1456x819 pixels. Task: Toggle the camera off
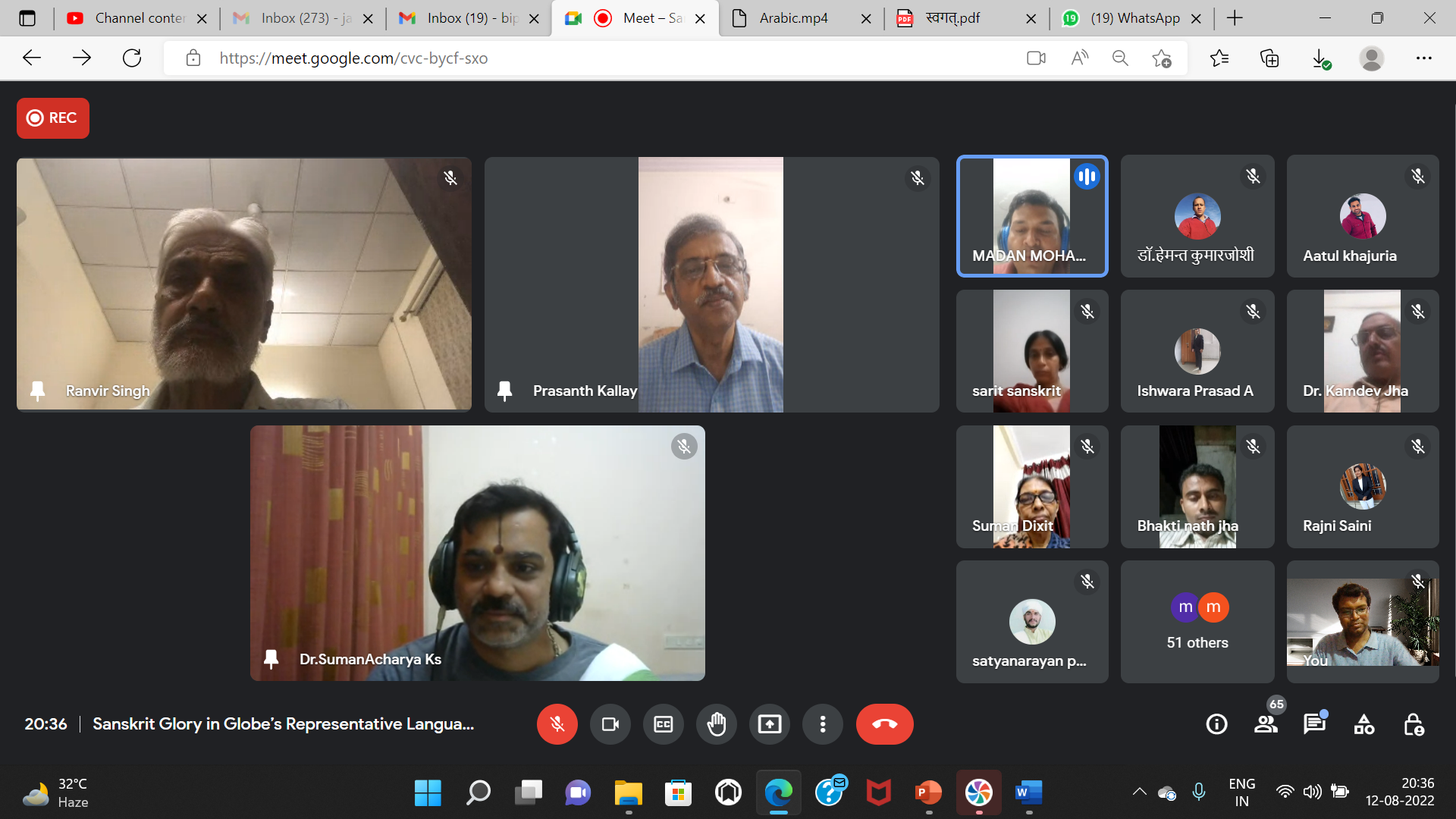610,724
